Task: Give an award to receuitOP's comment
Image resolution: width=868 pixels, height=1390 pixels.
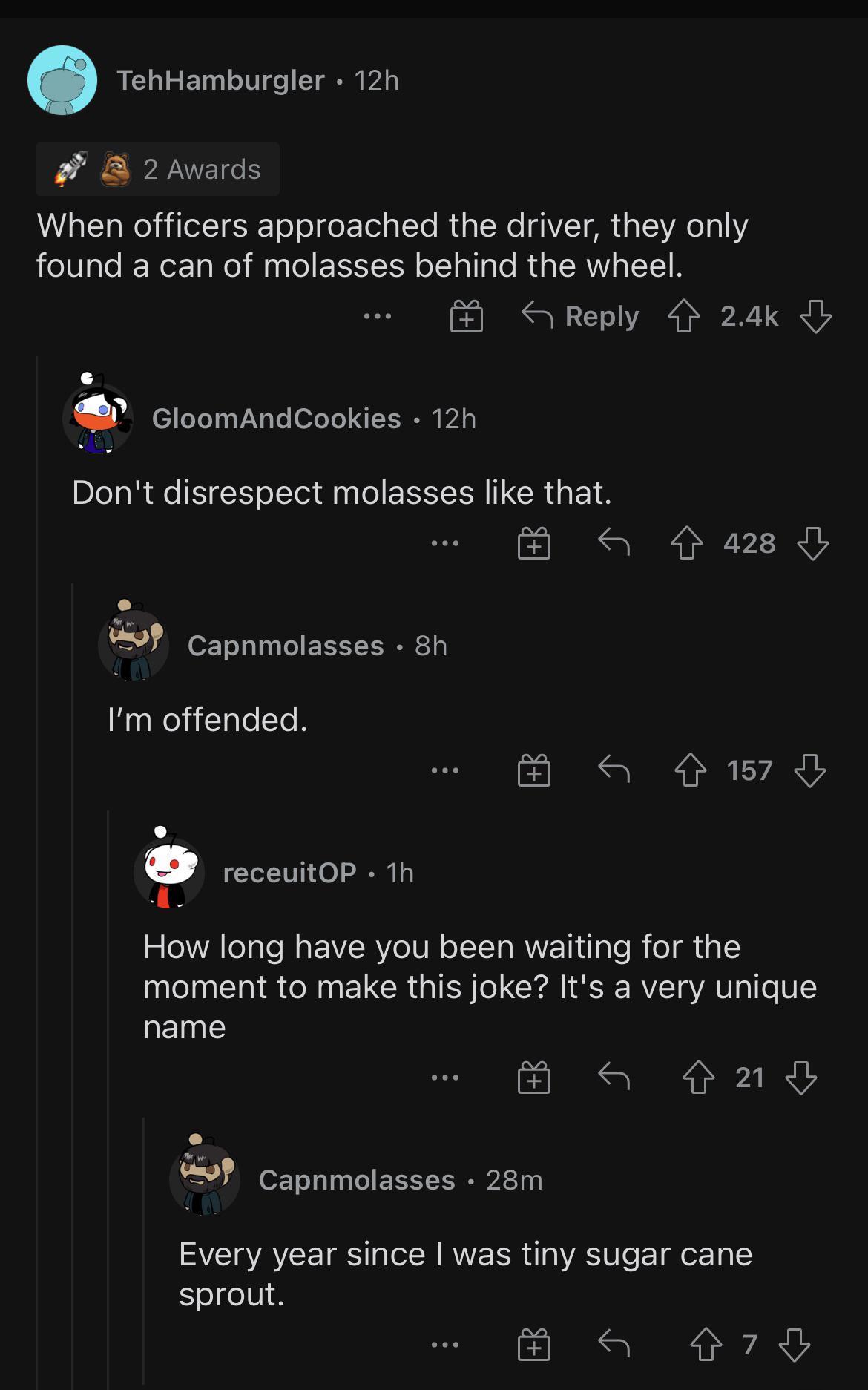Action: coord(533,1078)
